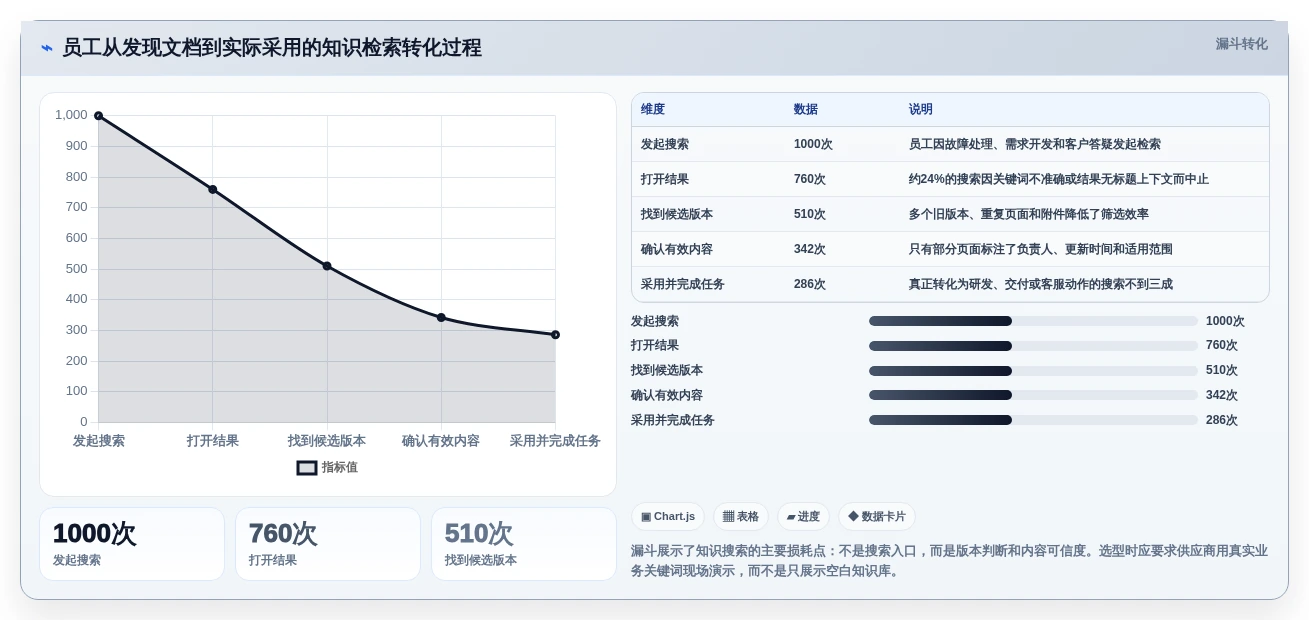Select the 表格 tag chip
Screen dimensions: 1309x620
point(741,516)
